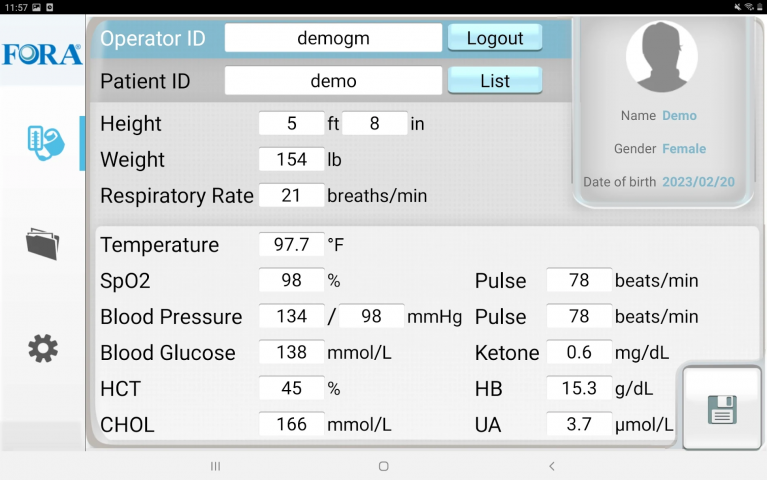Save measurements with the floppy disk icon
Viewport: 767px width, 480px height.
pyautogui.click(x=721, y=409)
